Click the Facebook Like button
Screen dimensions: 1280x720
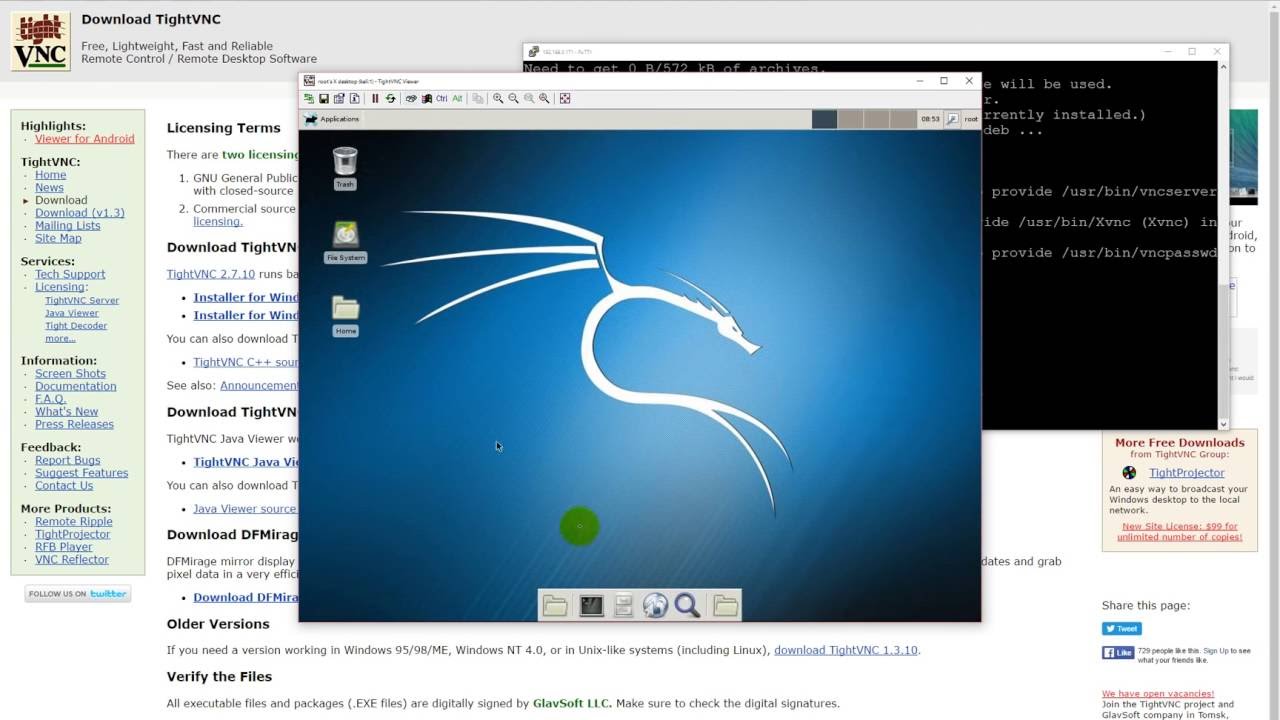[x=1118, y=652]
